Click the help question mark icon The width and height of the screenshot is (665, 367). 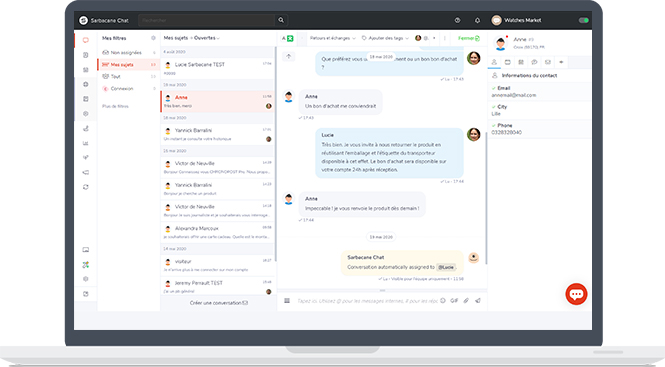pyautogui.click(x=457, y=20)
